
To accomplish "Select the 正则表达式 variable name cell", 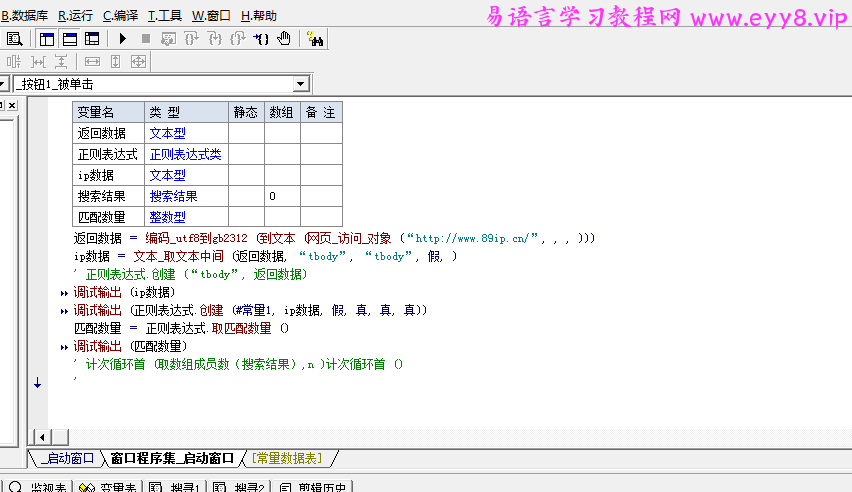I will coord(108,154).
